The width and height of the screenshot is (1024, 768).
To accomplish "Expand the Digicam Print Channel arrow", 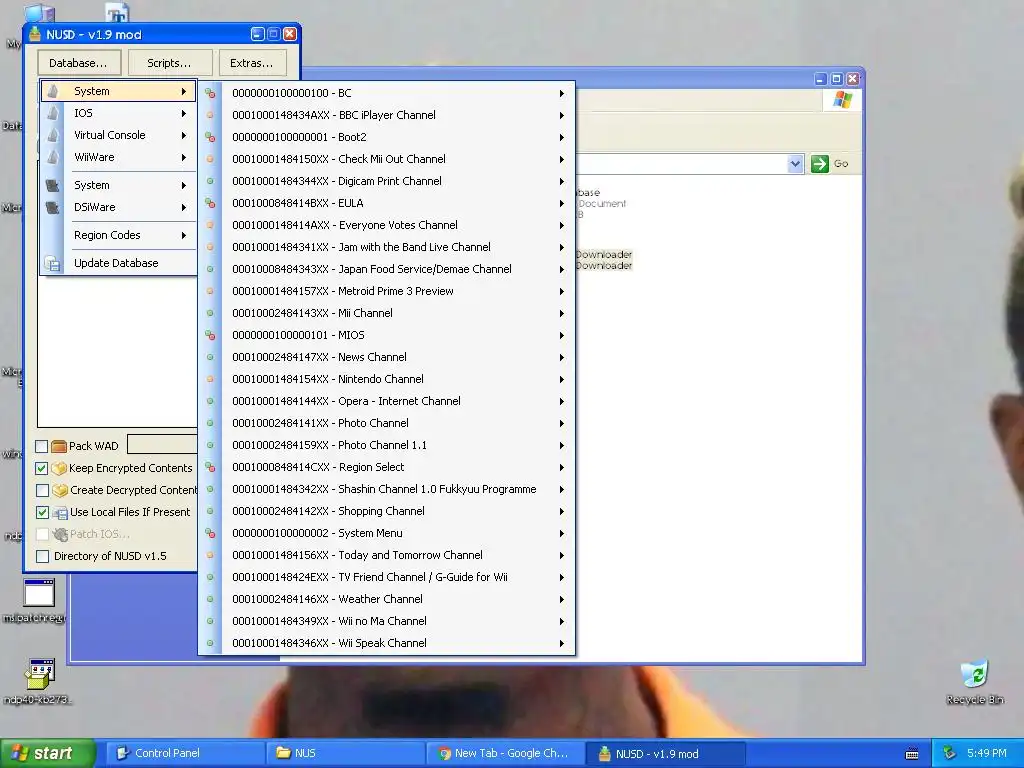I will pos(562,182).
